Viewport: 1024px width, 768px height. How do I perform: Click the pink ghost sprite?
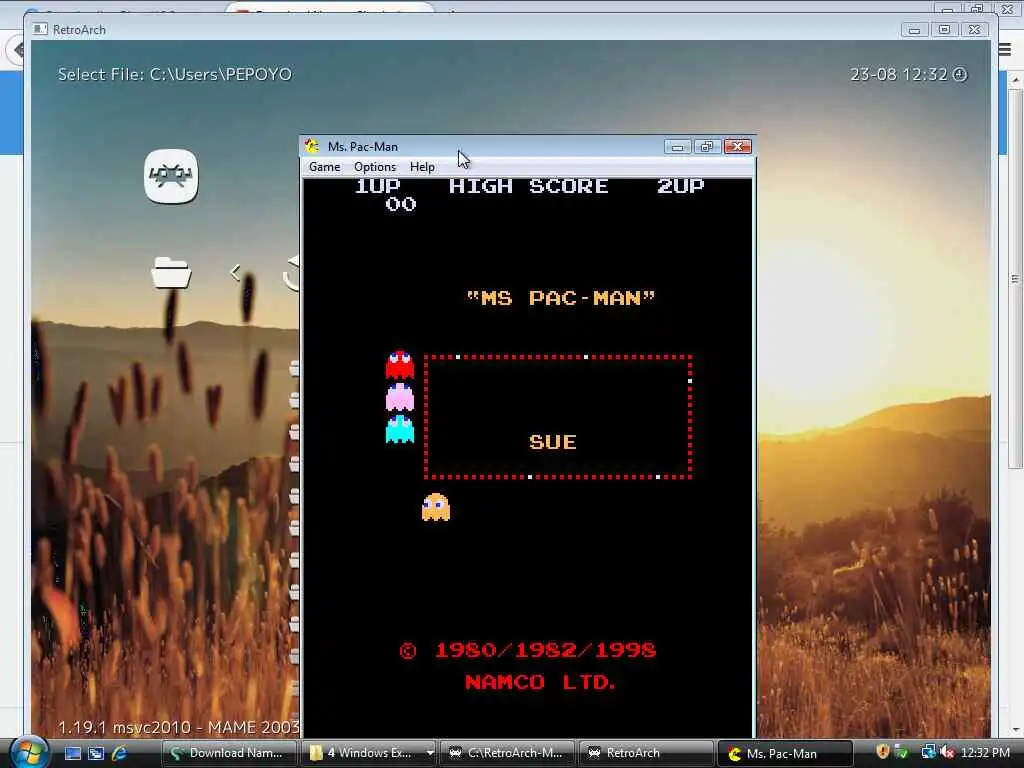pos(400,397)
